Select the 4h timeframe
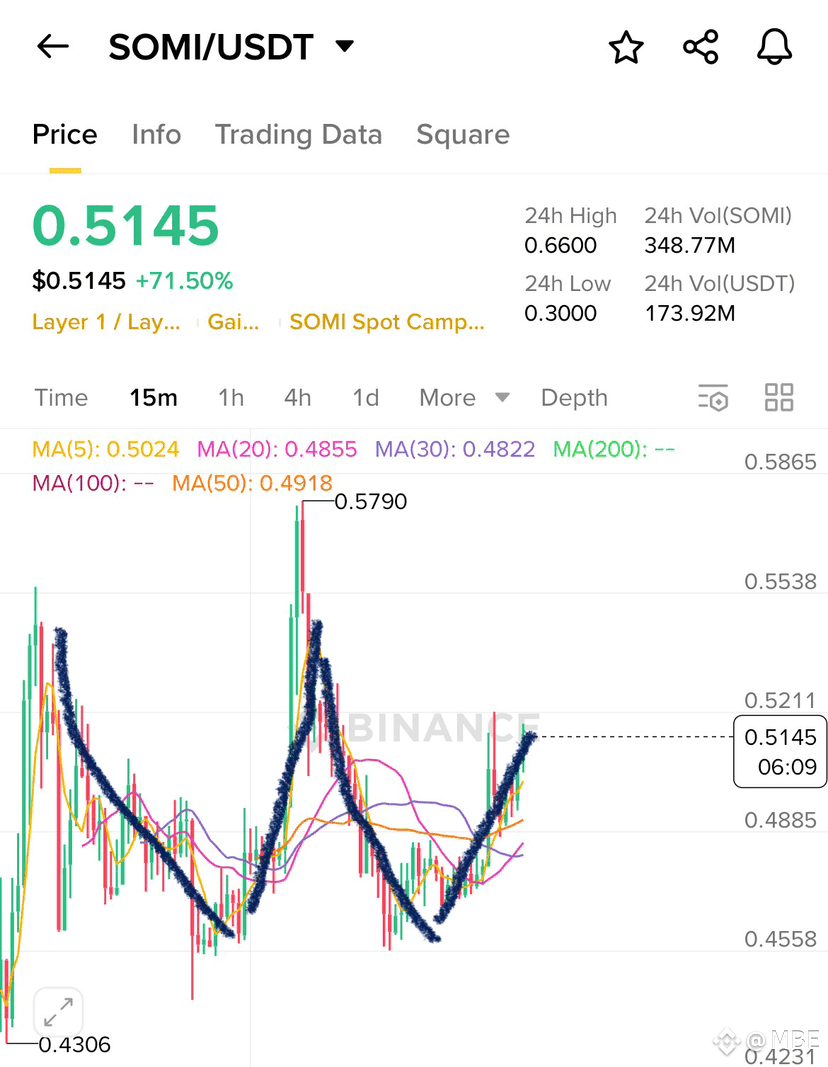Screen dimensions: 828x1067 (297, 397)
